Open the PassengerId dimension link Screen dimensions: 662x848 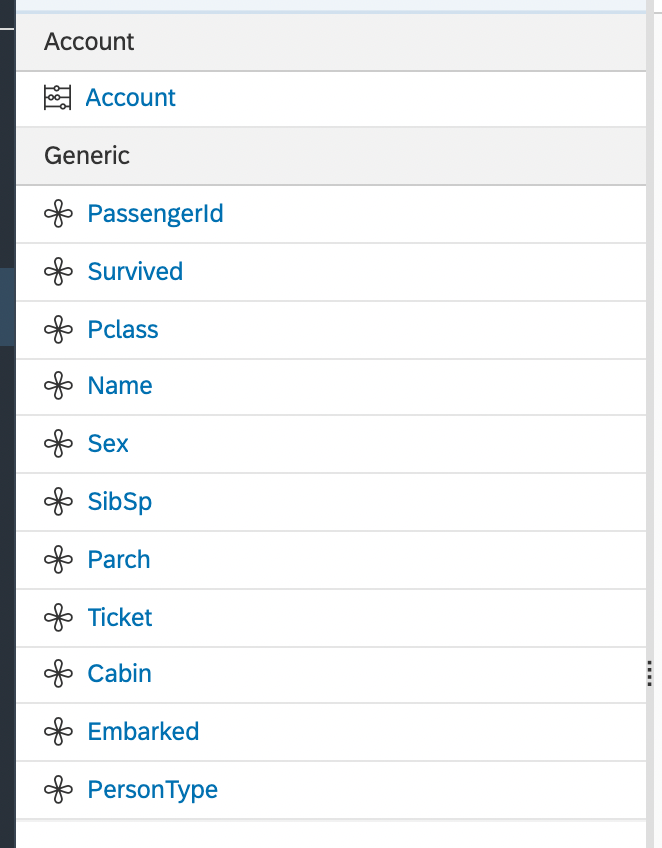point(155,214)
